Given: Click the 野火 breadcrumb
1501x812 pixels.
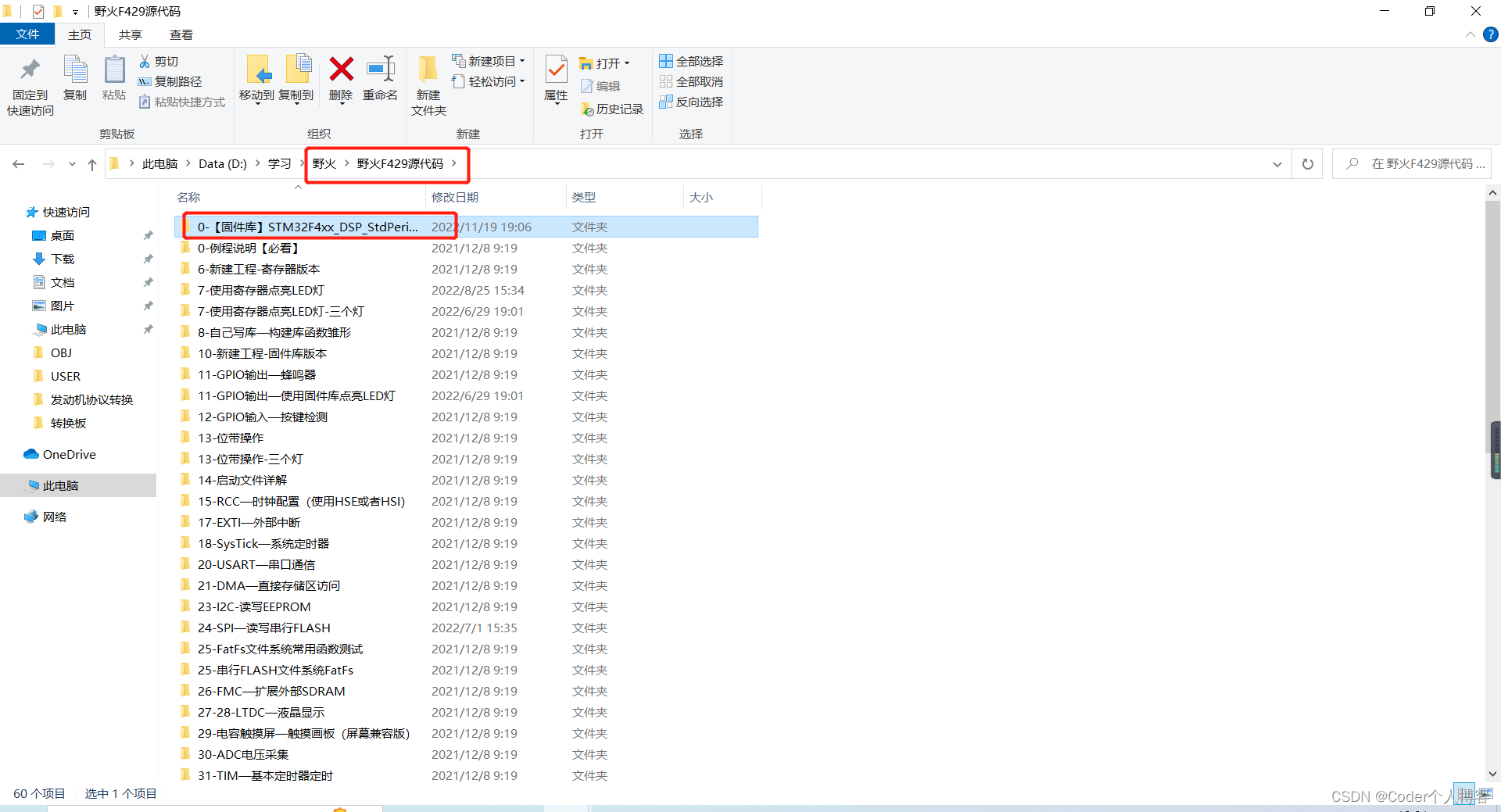Looking at the screenshot, I should point(324,163).
